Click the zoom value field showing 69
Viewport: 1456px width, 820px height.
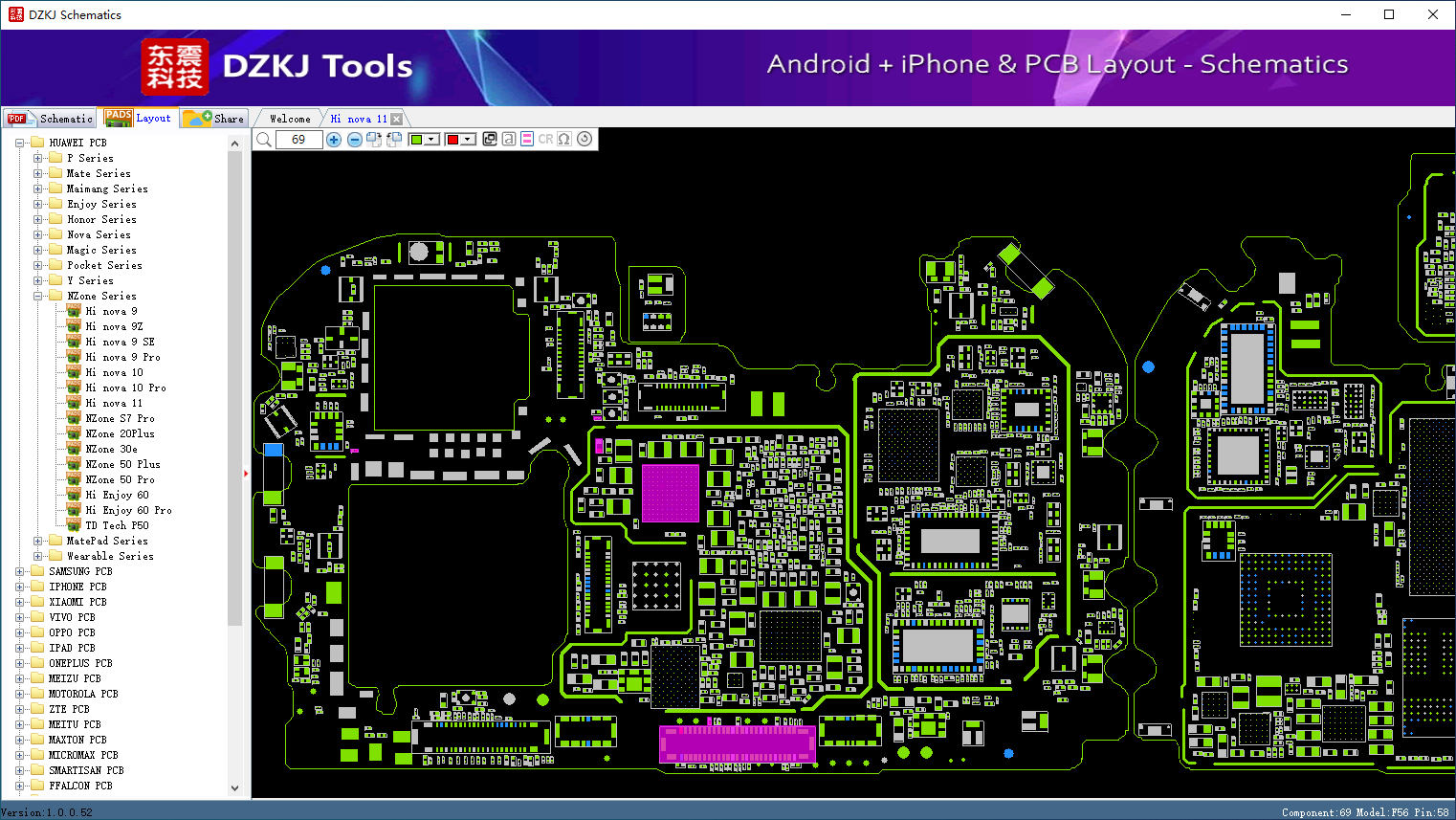[298, 140]
